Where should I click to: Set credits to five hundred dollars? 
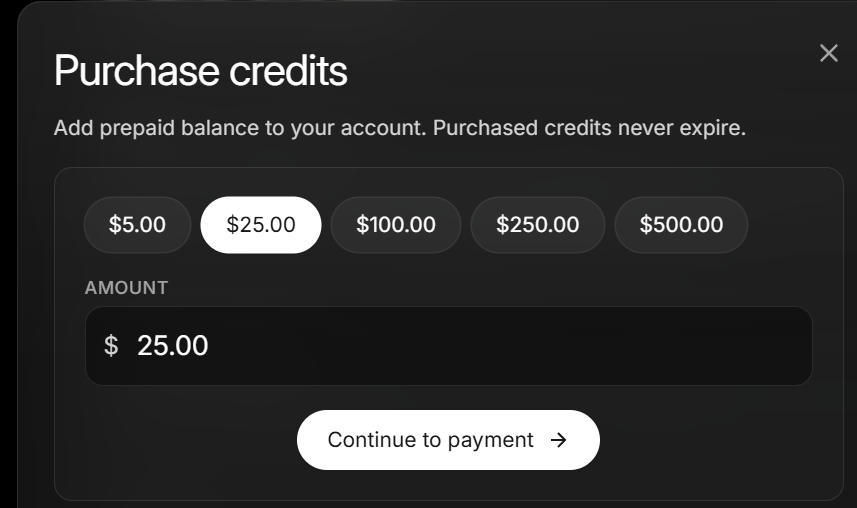click(x=681, y=225)
